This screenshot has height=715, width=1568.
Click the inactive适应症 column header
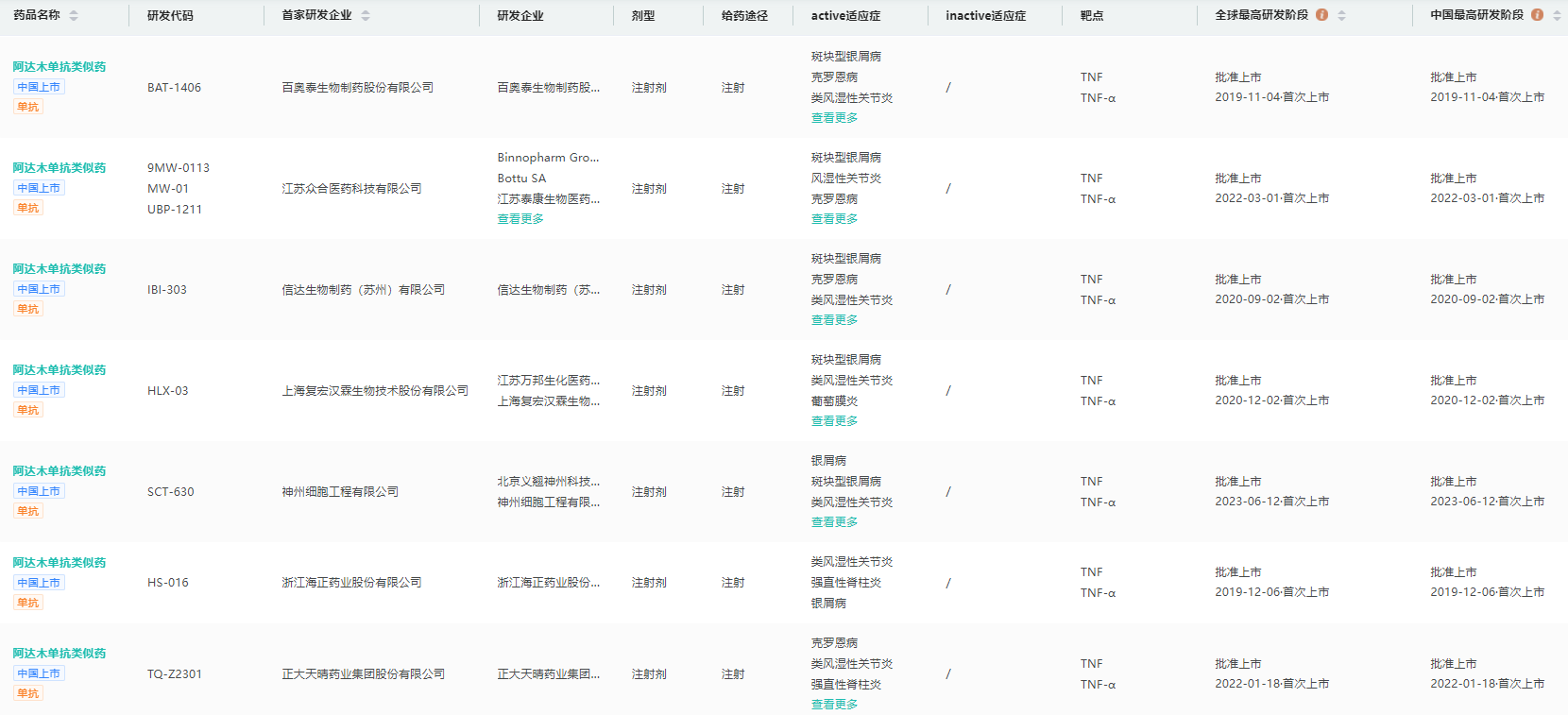pyautogui.click(x=985, y=16)
